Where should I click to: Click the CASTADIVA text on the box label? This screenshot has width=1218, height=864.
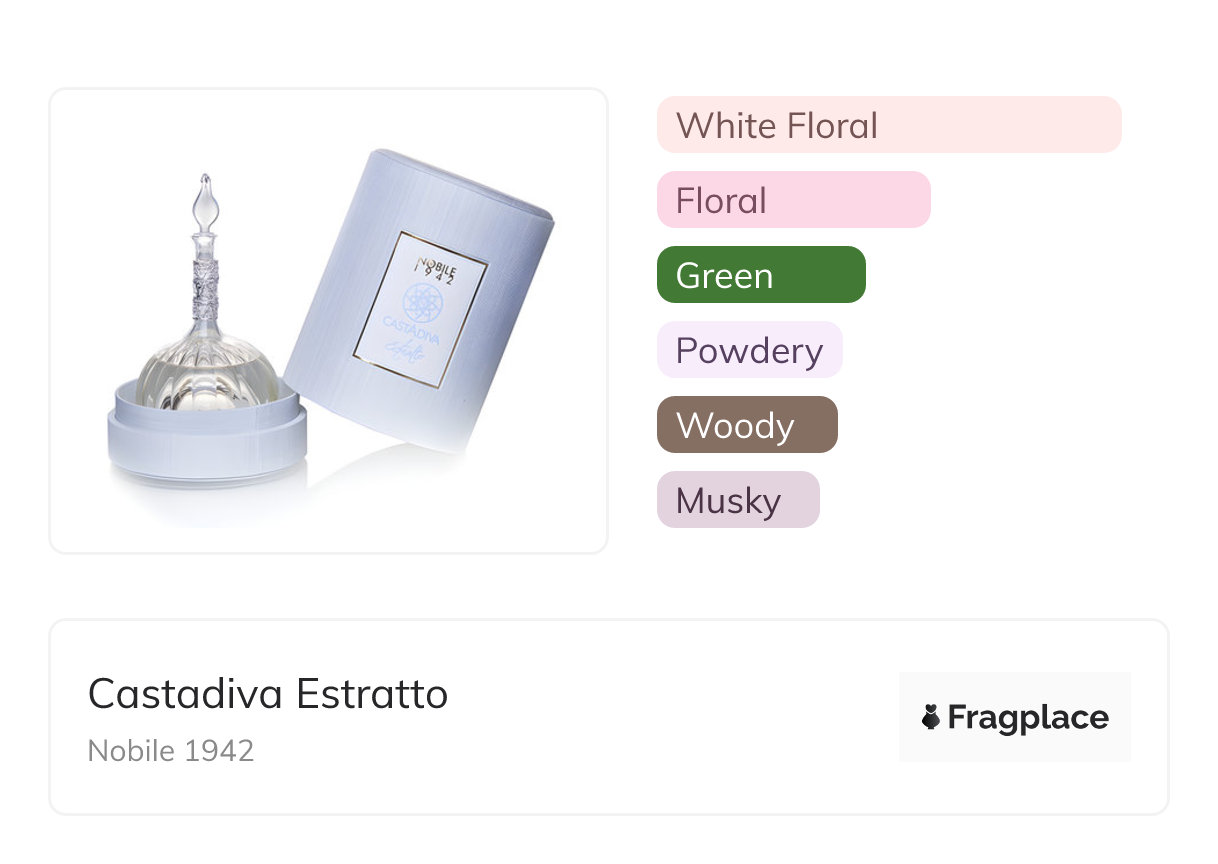pos(410,332)
